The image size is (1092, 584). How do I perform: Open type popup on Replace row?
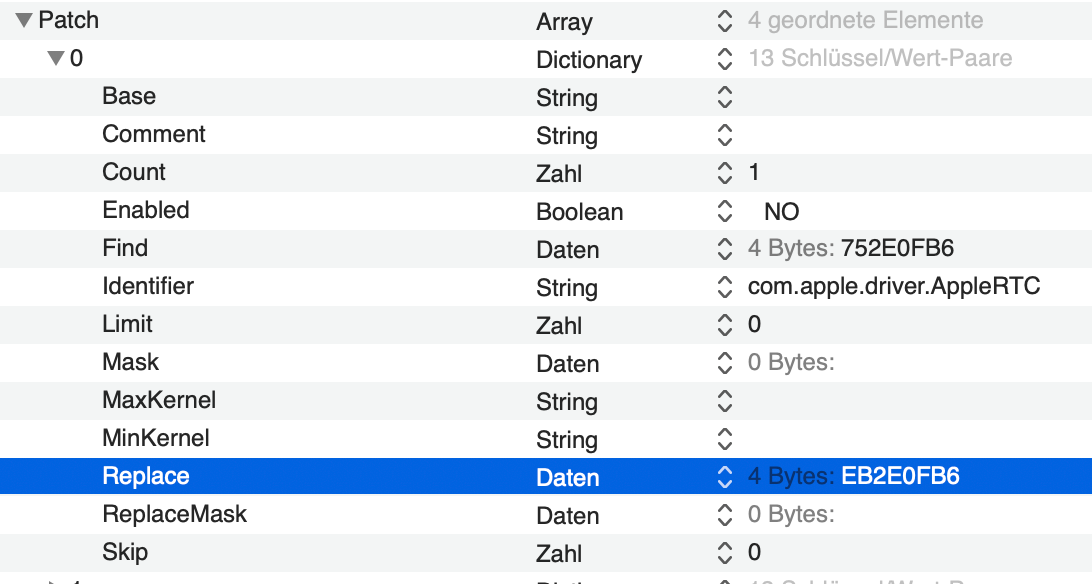coord(725,477)
